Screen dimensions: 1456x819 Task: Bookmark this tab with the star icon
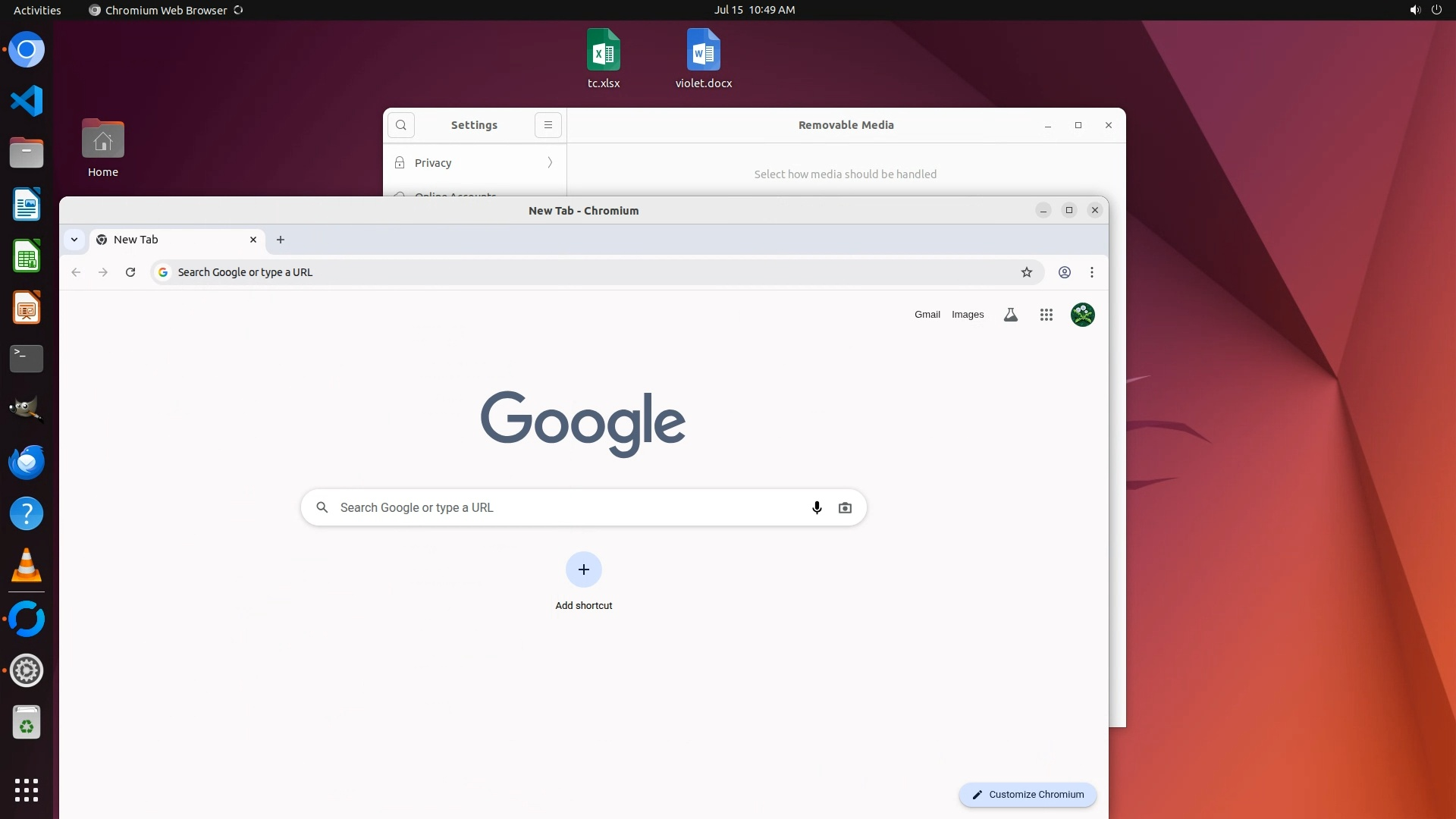(1027, 272)
